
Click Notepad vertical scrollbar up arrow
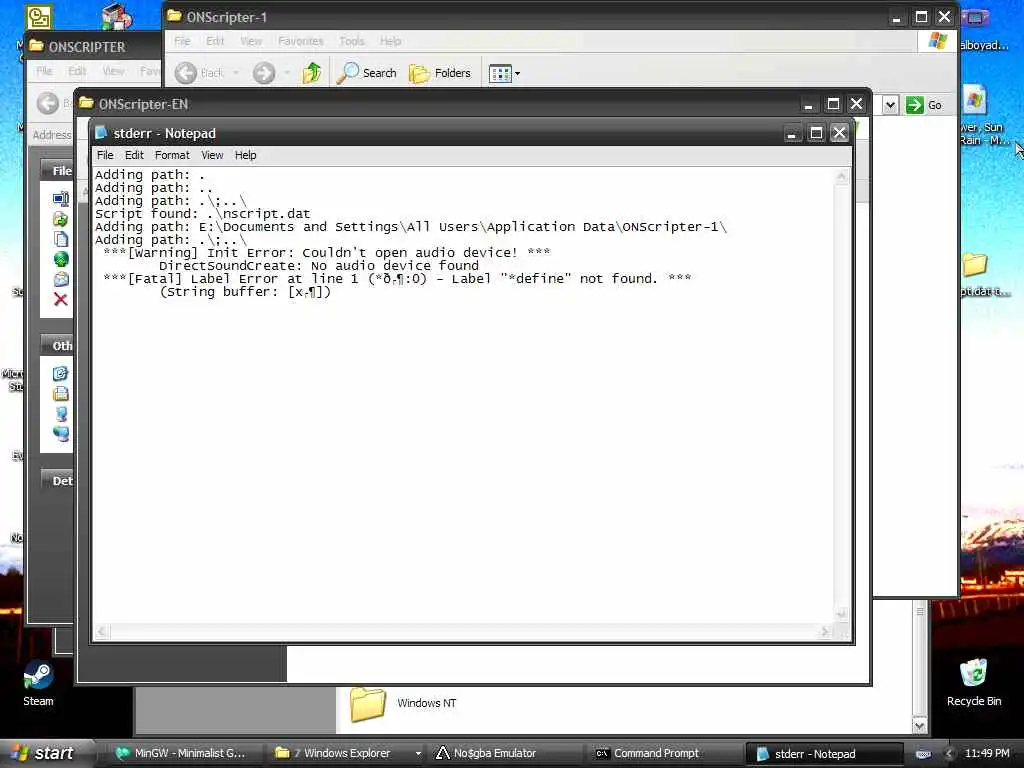(x=841, y=176)
